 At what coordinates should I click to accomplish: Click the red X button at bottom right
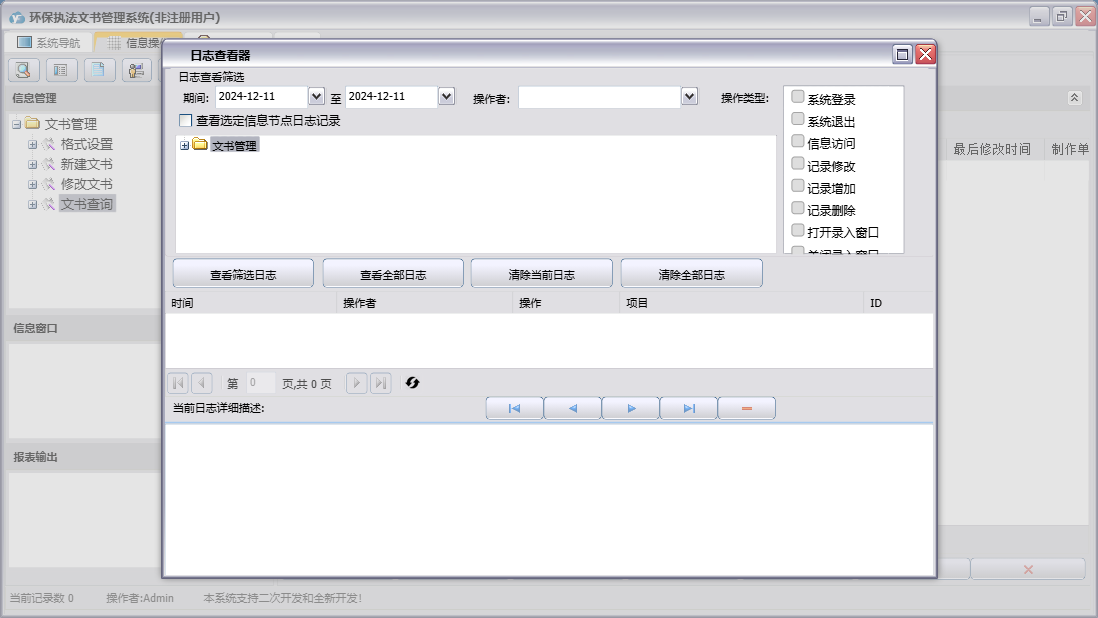tap(1028, 570)
